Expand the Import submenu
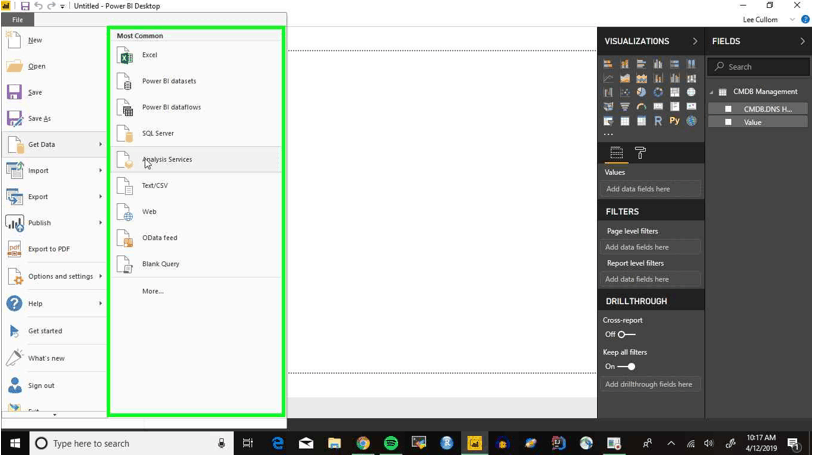This screenshot has height=456, width=813. pos(54,171)
